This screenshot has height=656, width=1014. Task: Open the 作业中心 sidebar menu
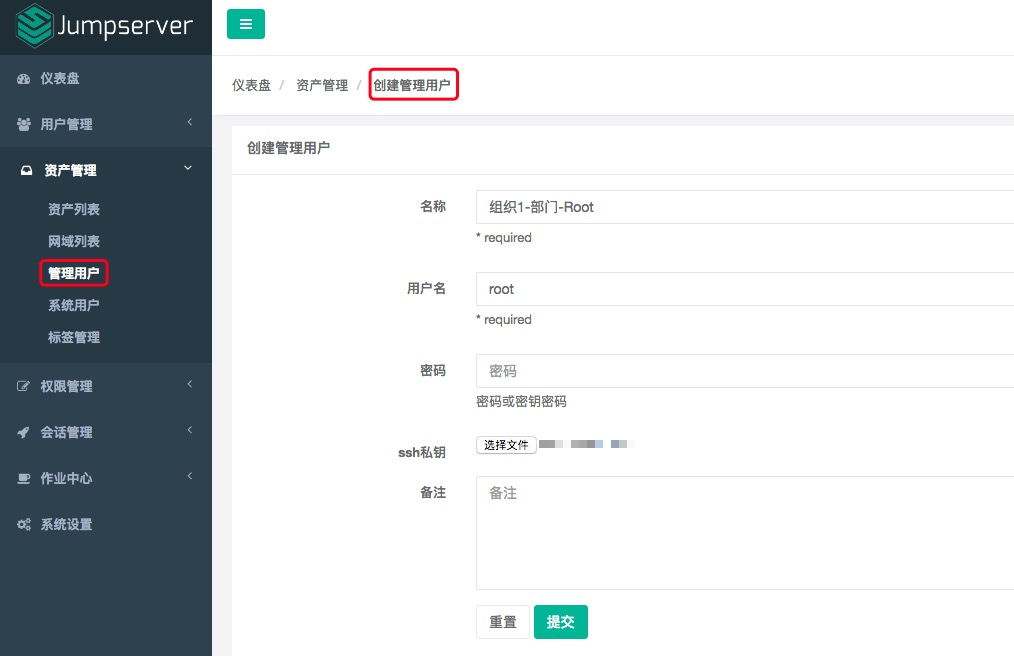point(106,478)
